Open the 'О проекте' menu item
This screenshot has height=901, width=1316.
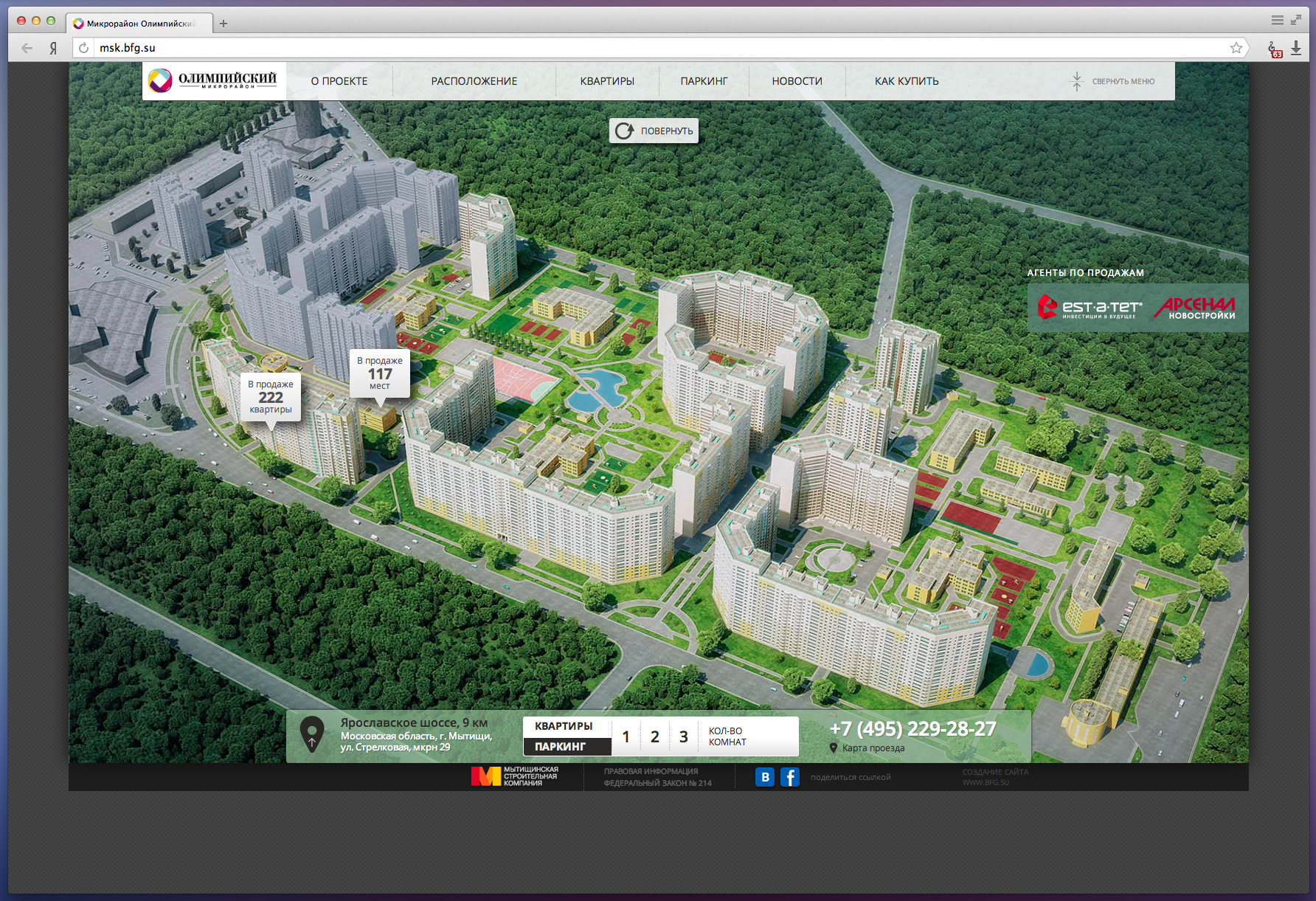coord(339,81)
